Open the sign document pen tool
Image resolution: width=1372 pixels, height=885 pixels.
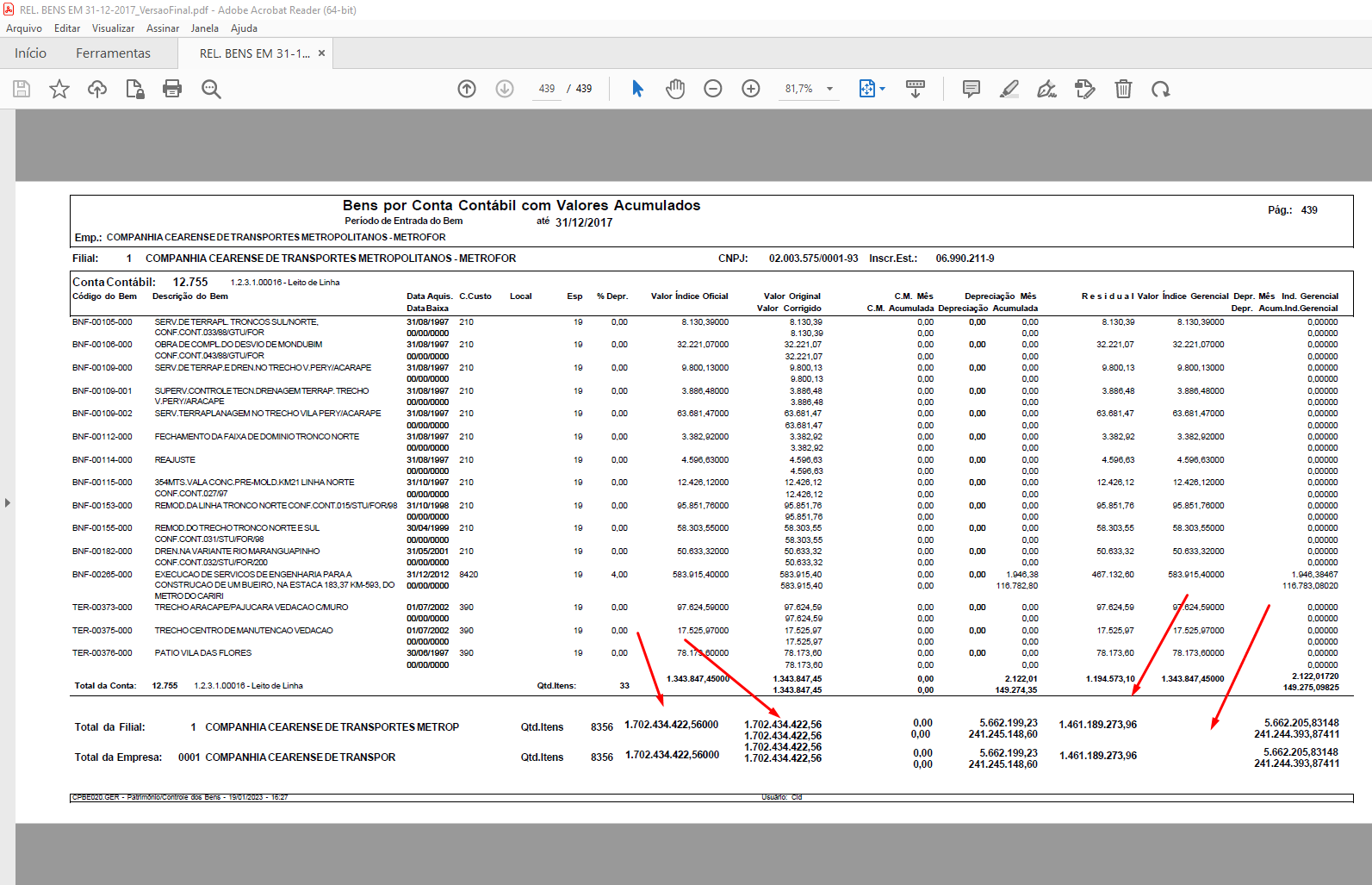point(1046,89)
